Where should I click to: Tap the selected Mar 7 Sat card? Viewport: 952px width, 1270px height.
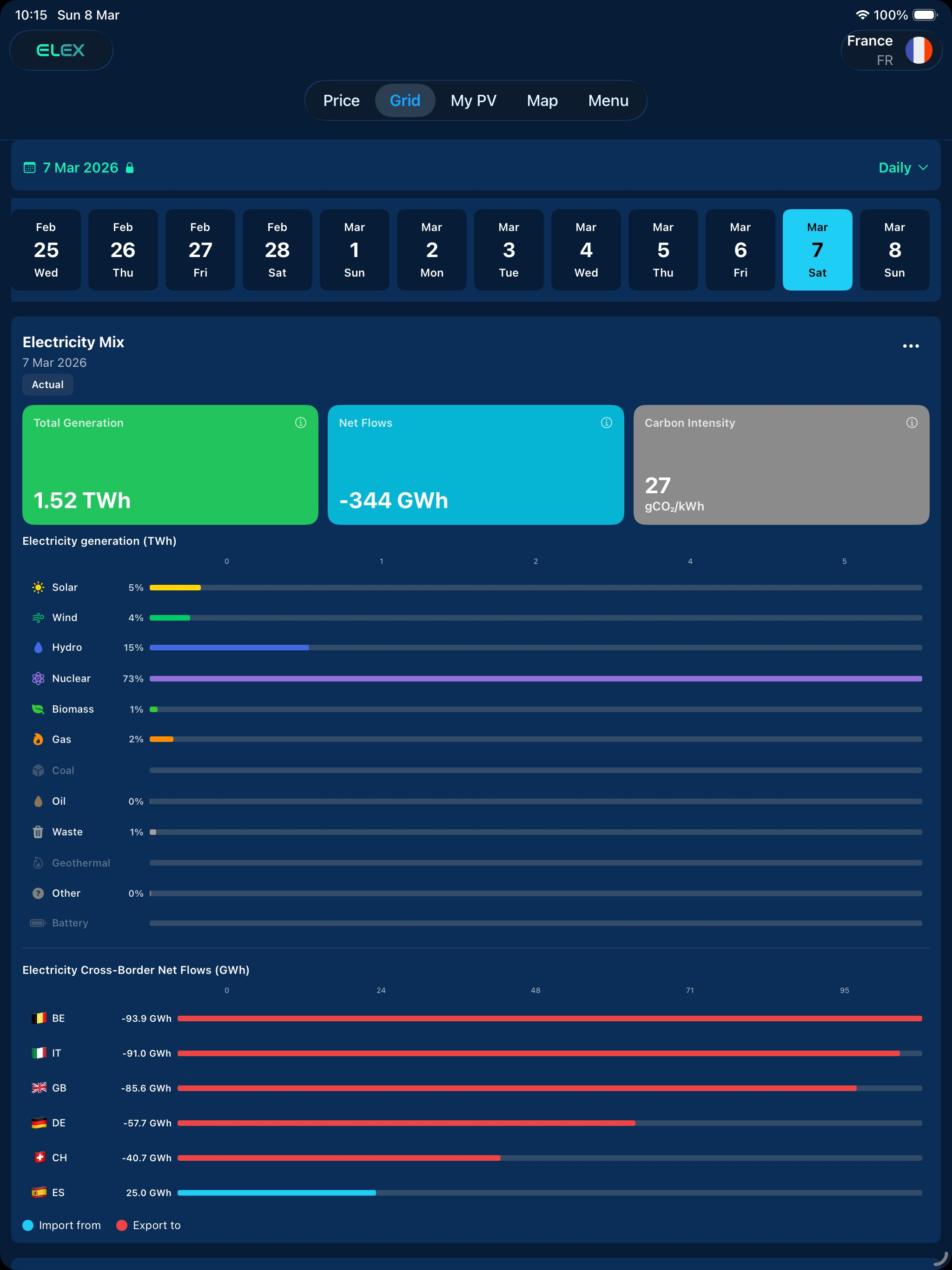[817, 250]
